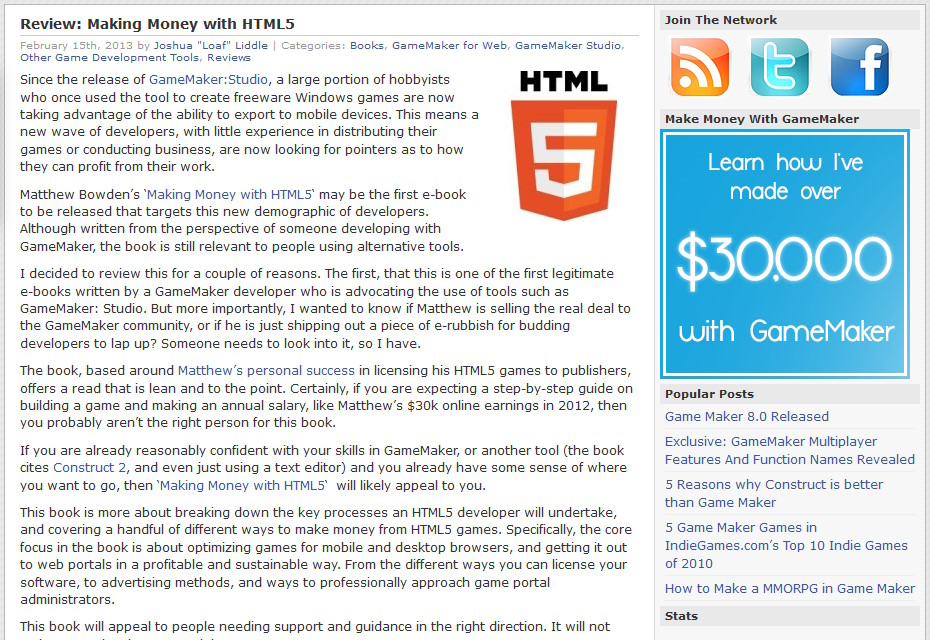
Task: Follow the GameMaker:Studio link in first paragraph
Action: point(208,79)
